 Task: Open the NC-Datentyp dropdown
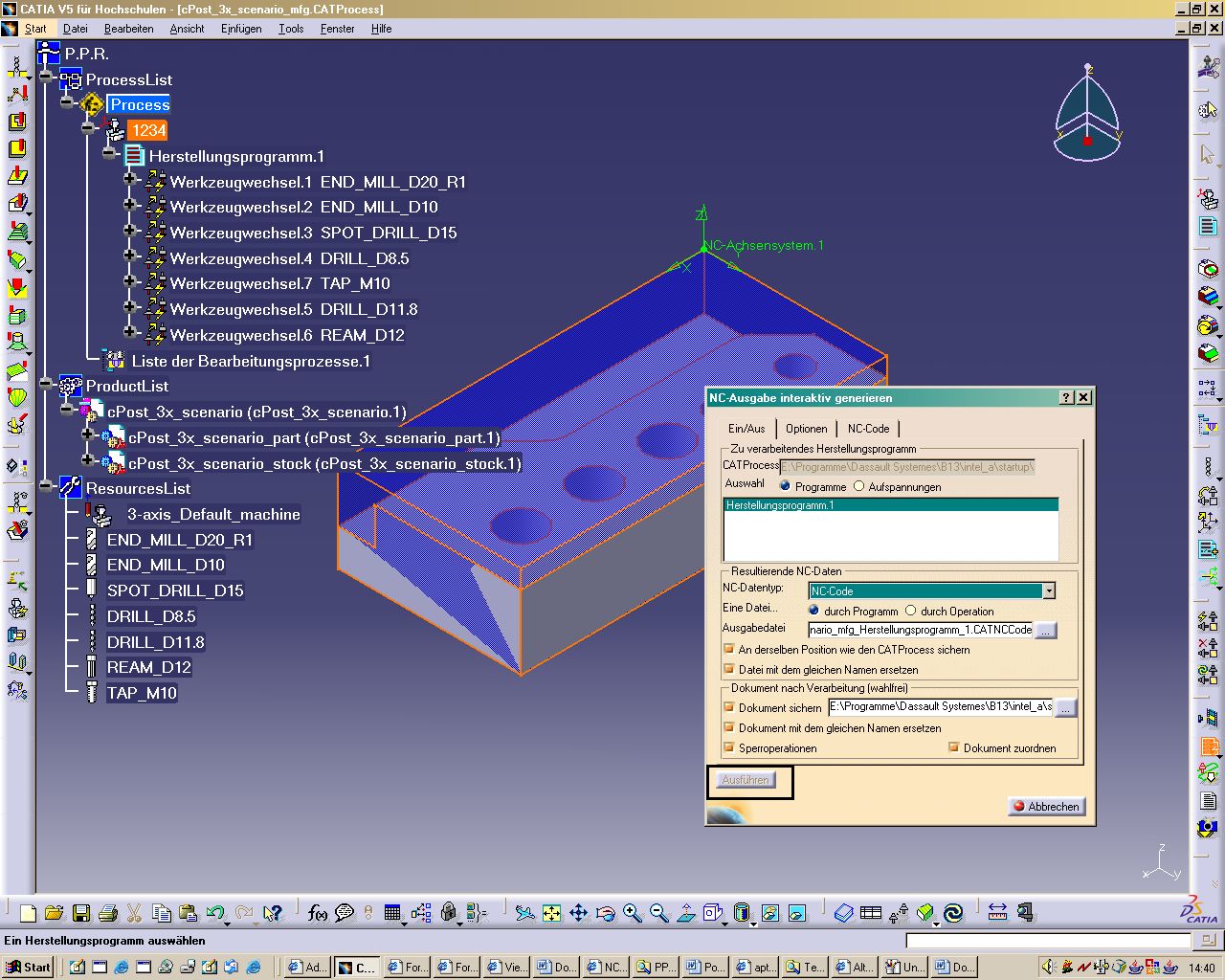[x=1049, y=591]
